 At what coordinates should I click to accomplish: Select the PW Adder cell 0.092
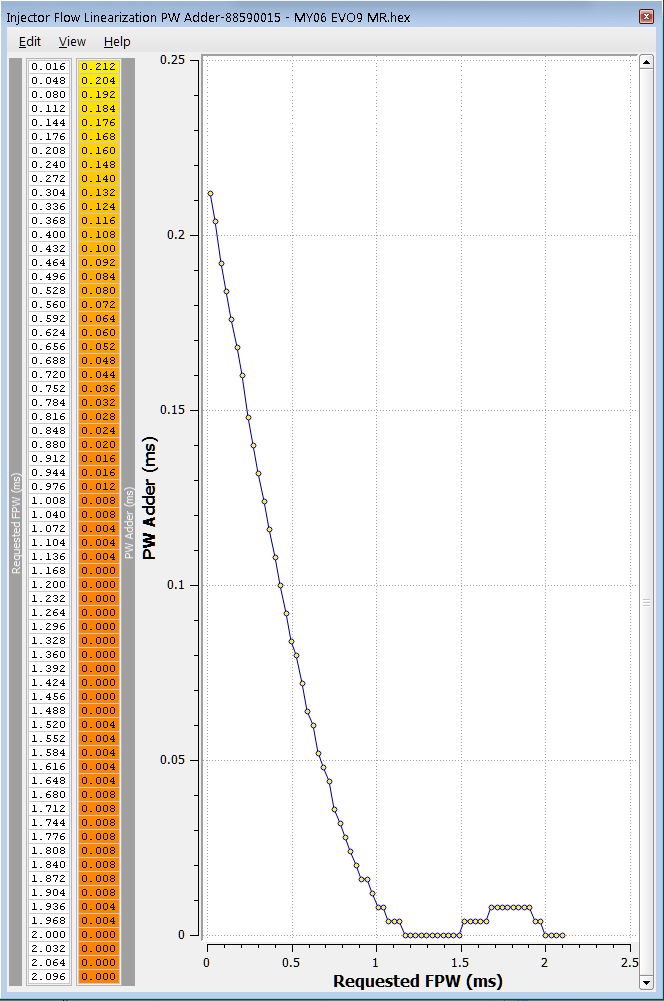pos(98,262)
